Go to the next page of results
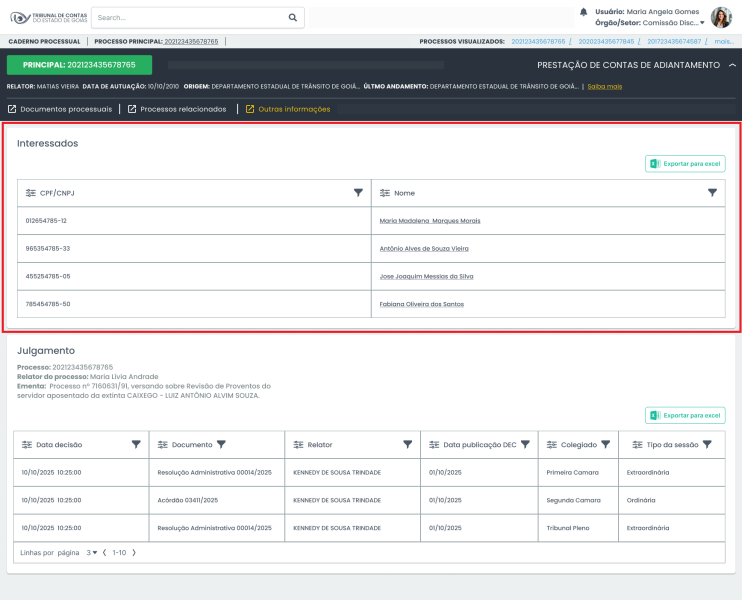This screenshot has height=600, width=742. click(133, 552)
